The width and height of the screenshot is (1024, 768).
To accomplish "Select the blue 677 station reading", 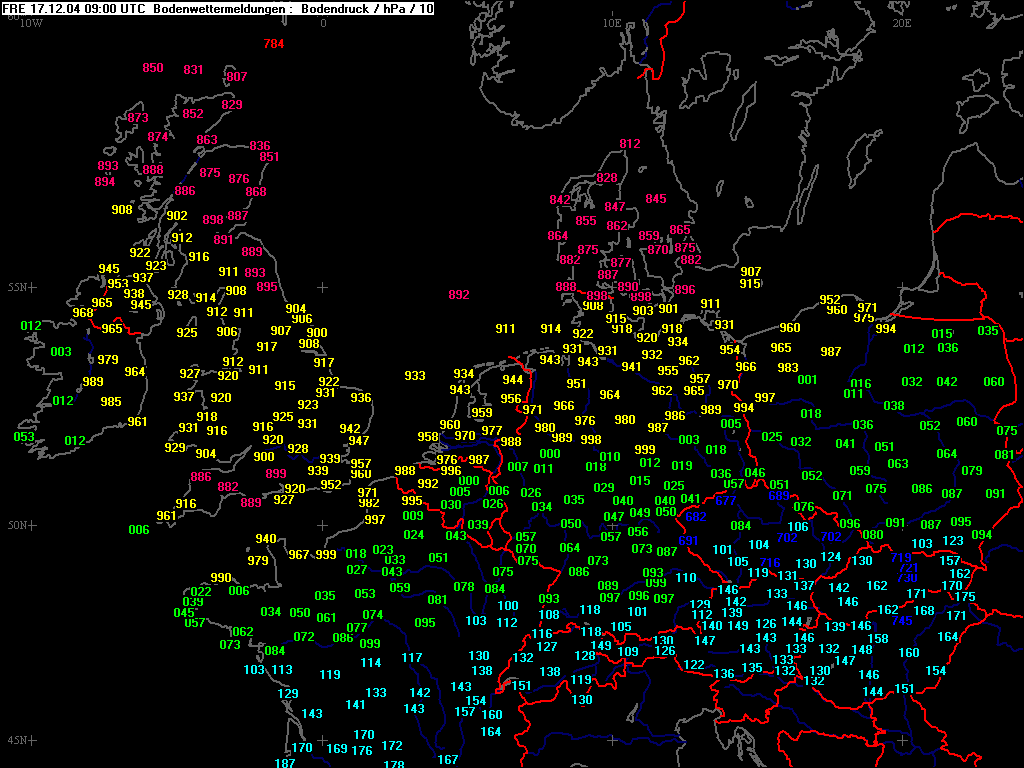I will pos(726,501).
